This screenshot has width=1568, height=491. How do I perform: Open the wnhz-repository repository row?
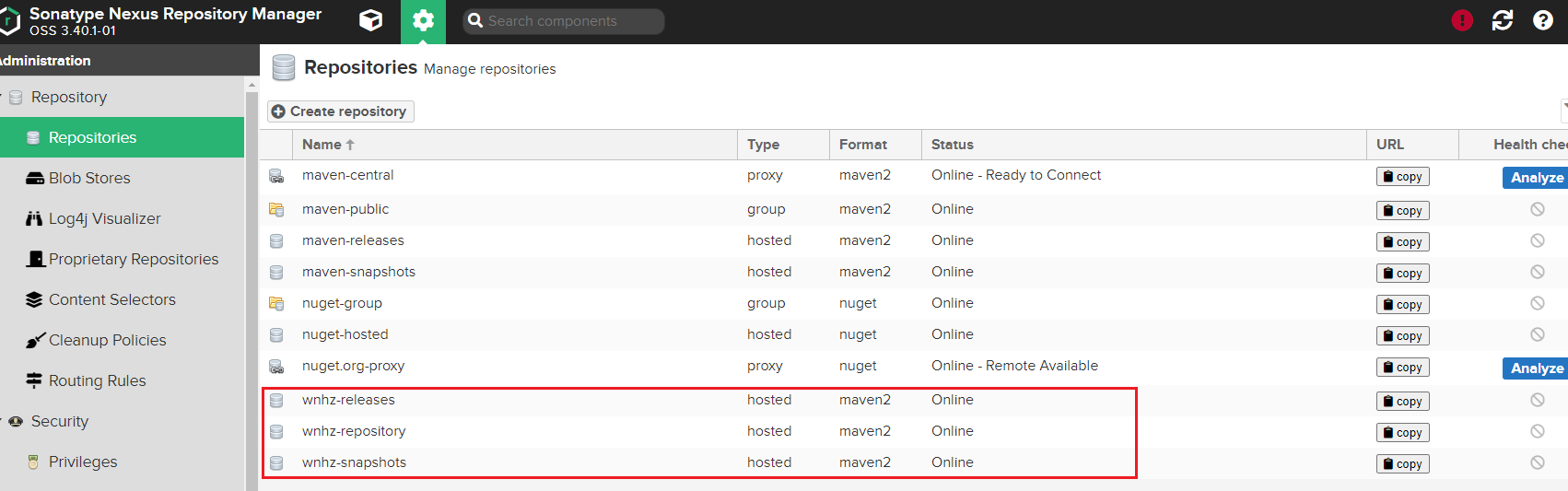pos(914,432)
